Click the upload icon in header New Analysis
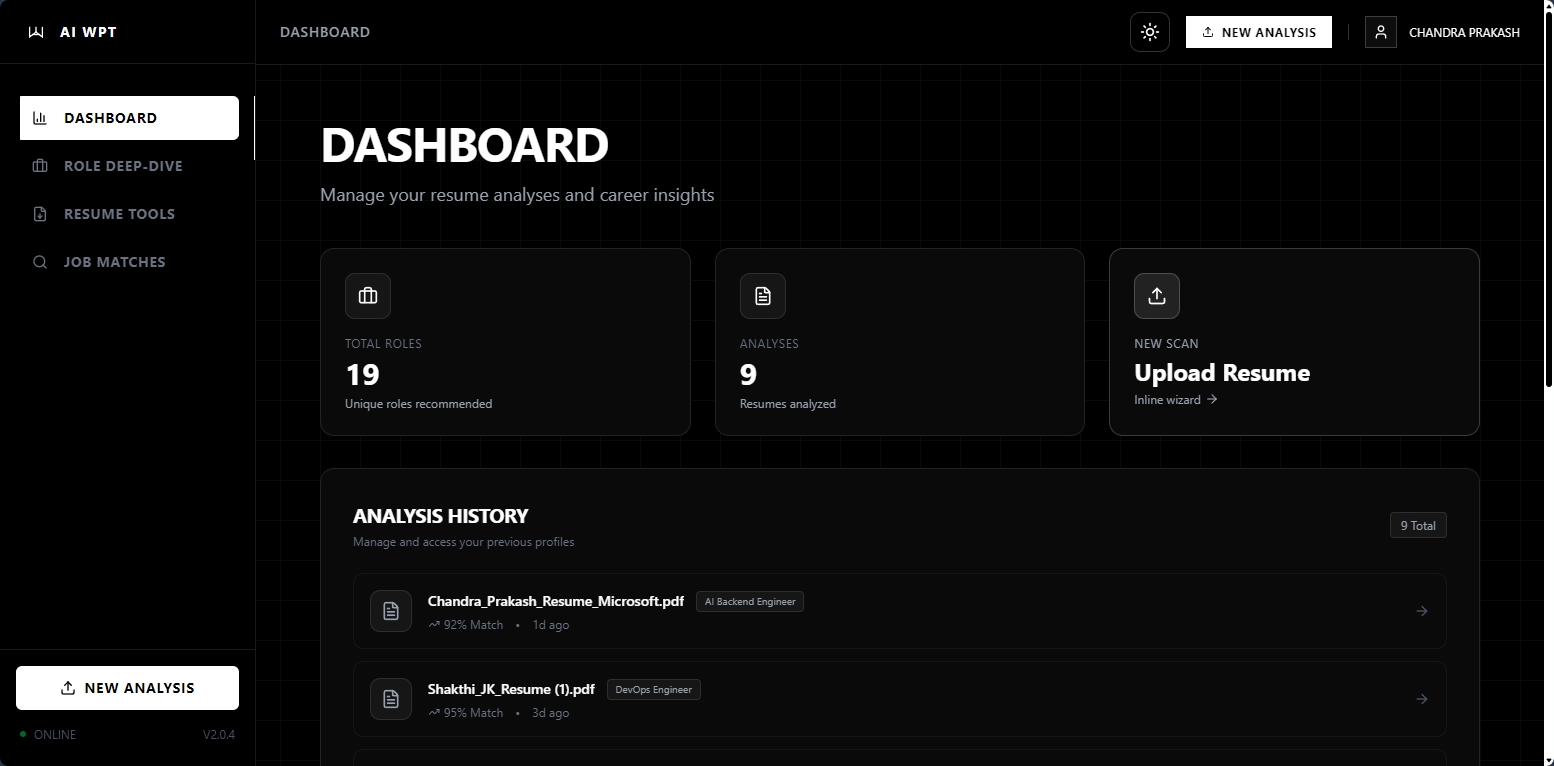The width and height of the screenshot is (1554, 766). (1208, 32)
